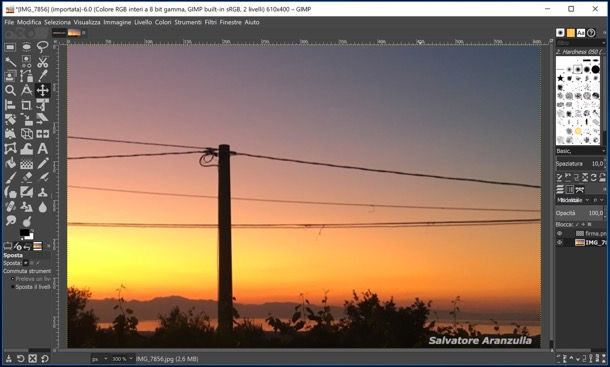Open the Undo History tab below toolbox
The width and height of the screenshot is (610, 367).
[27, 246]
